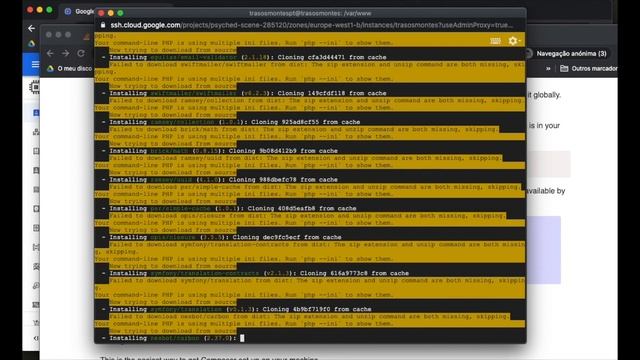The height and width of the screenshot is (360, 640).
Task: Click the Drive bookmark icon in rear window
Action: point(31,43)
